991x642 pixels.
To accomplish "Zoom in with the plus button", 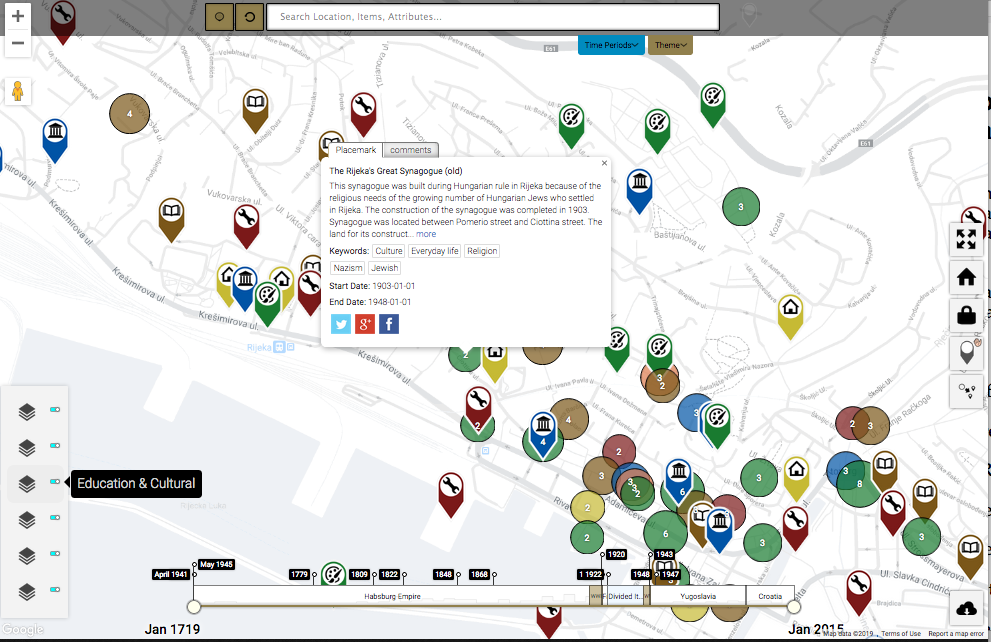I will 18,16.
